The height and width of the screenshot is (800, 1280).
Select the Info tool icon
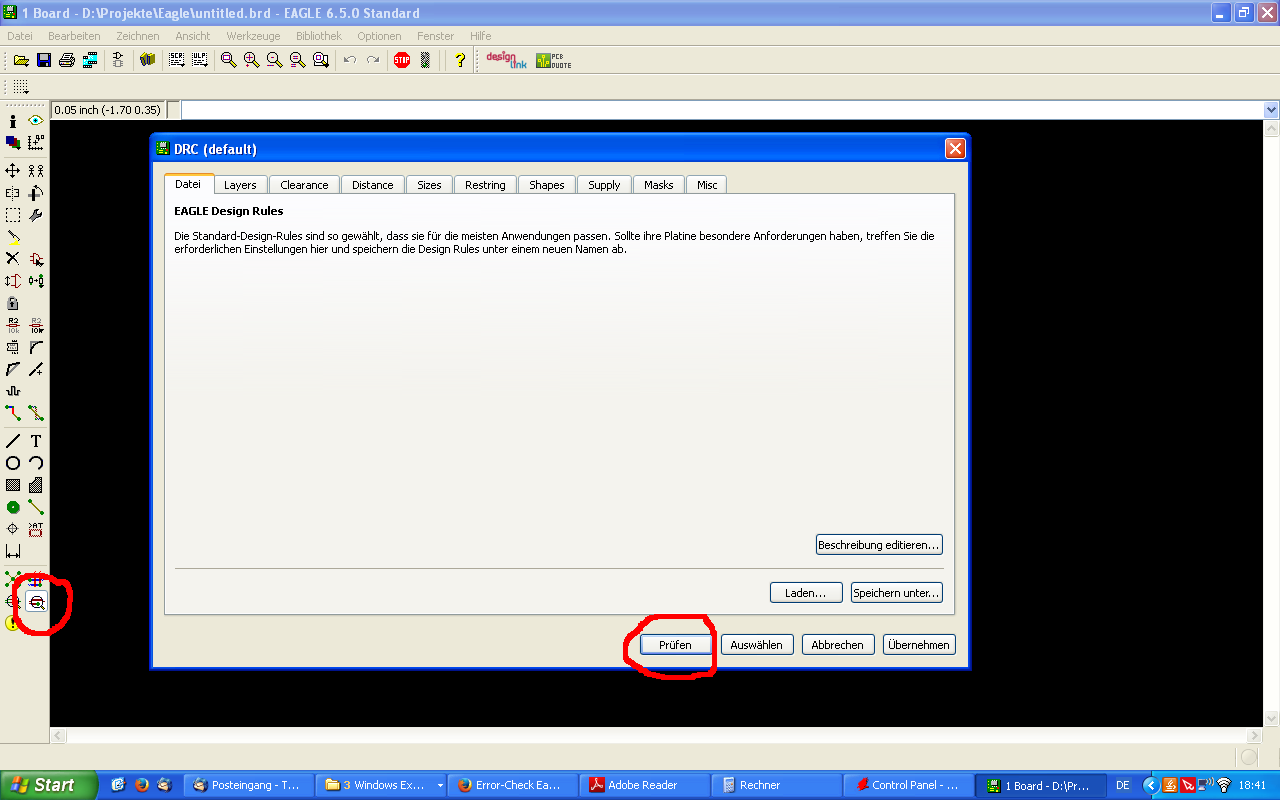click(13, 121)
